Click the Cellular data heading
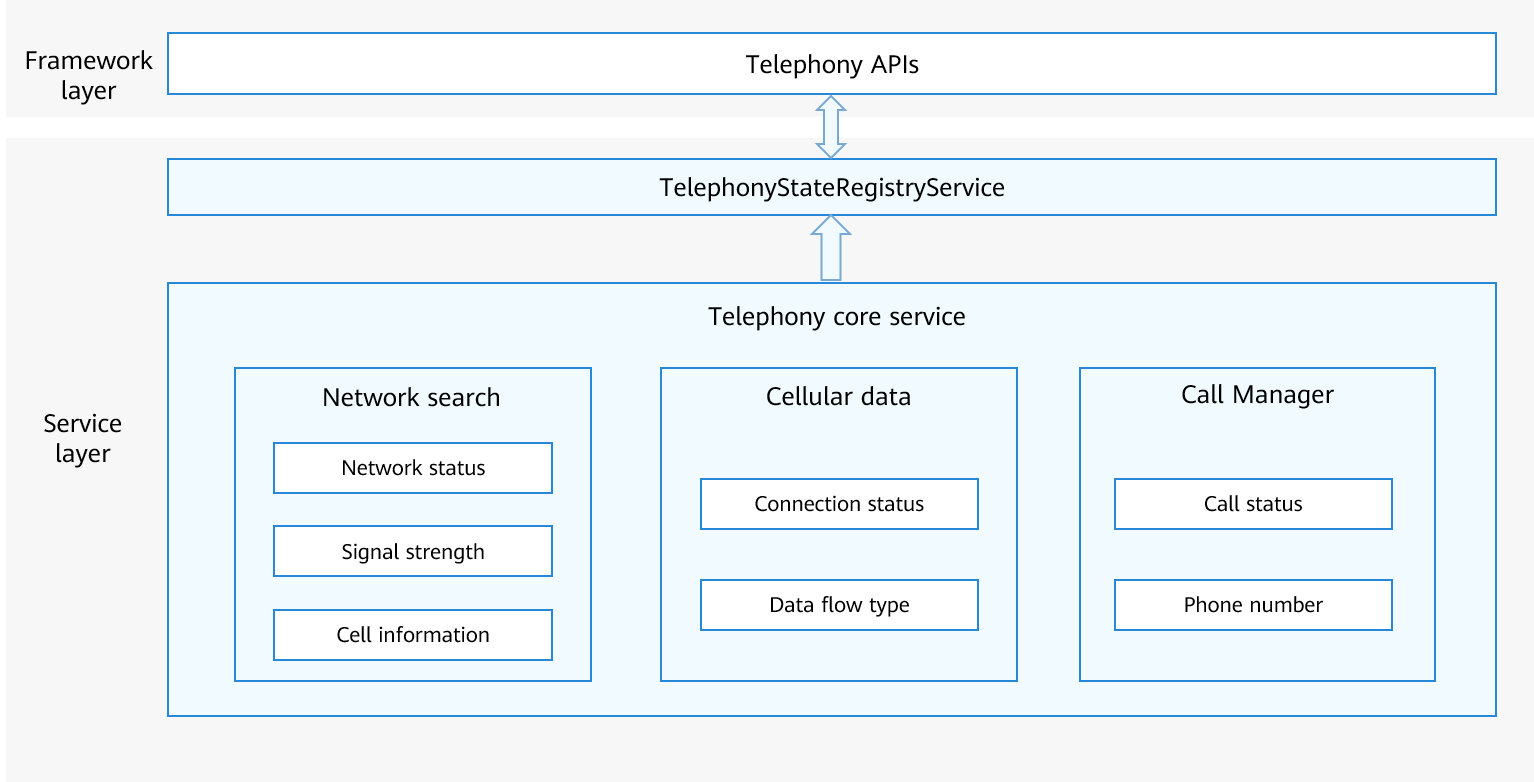1534x782 pixels. pyautogui.click(x=838, y=396)
